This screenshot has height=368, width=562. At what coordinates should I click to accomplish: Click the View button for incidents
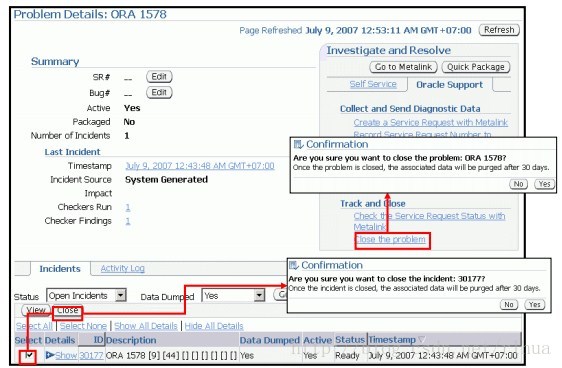pos(35,310)
